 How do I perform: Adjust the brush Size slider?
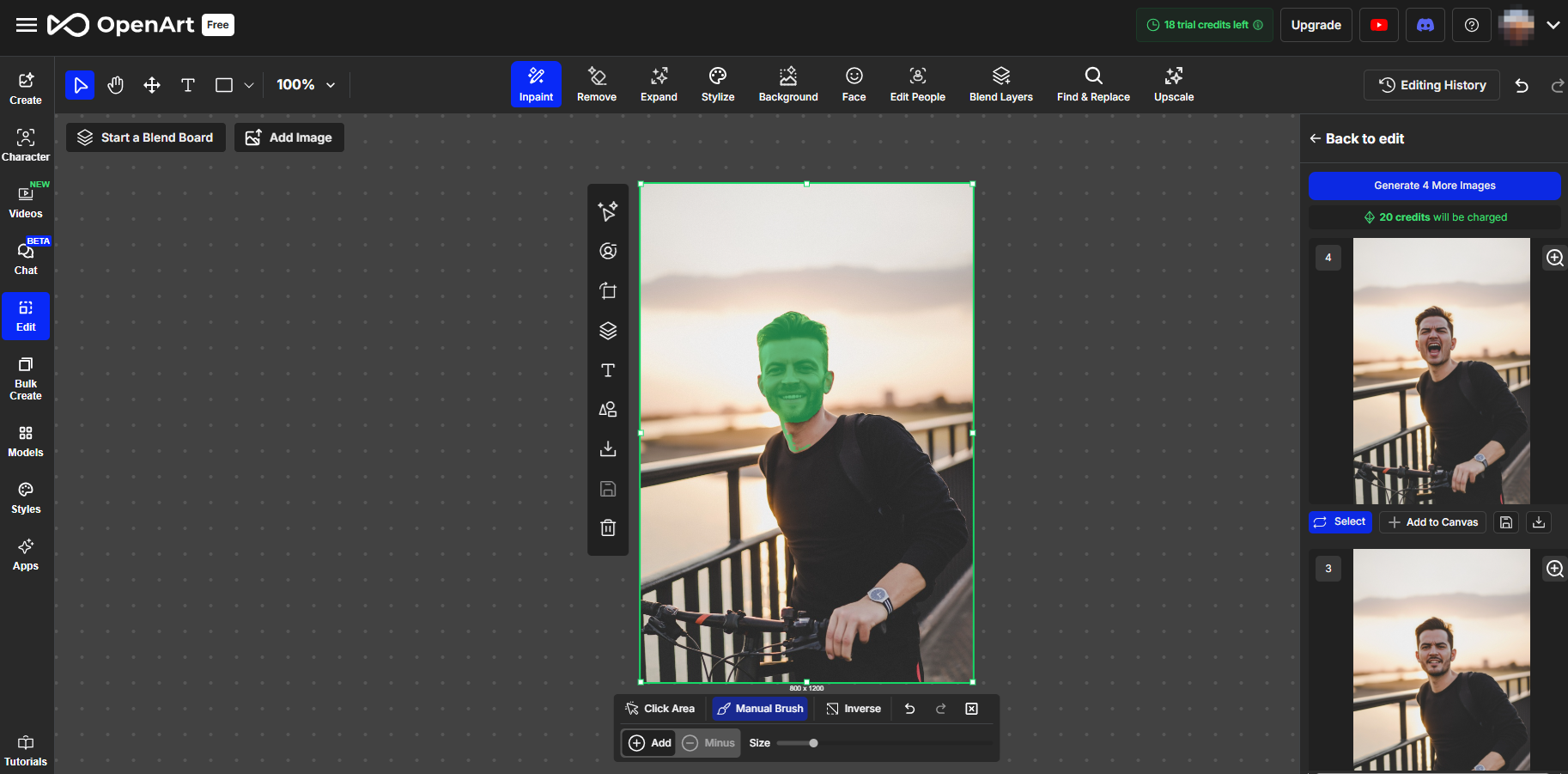click(x=884, y=743)
